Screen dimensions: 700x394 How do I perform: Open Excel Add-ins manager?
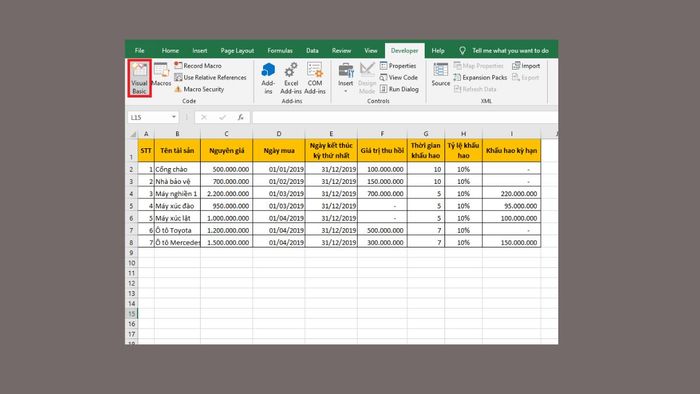(291, 79)
